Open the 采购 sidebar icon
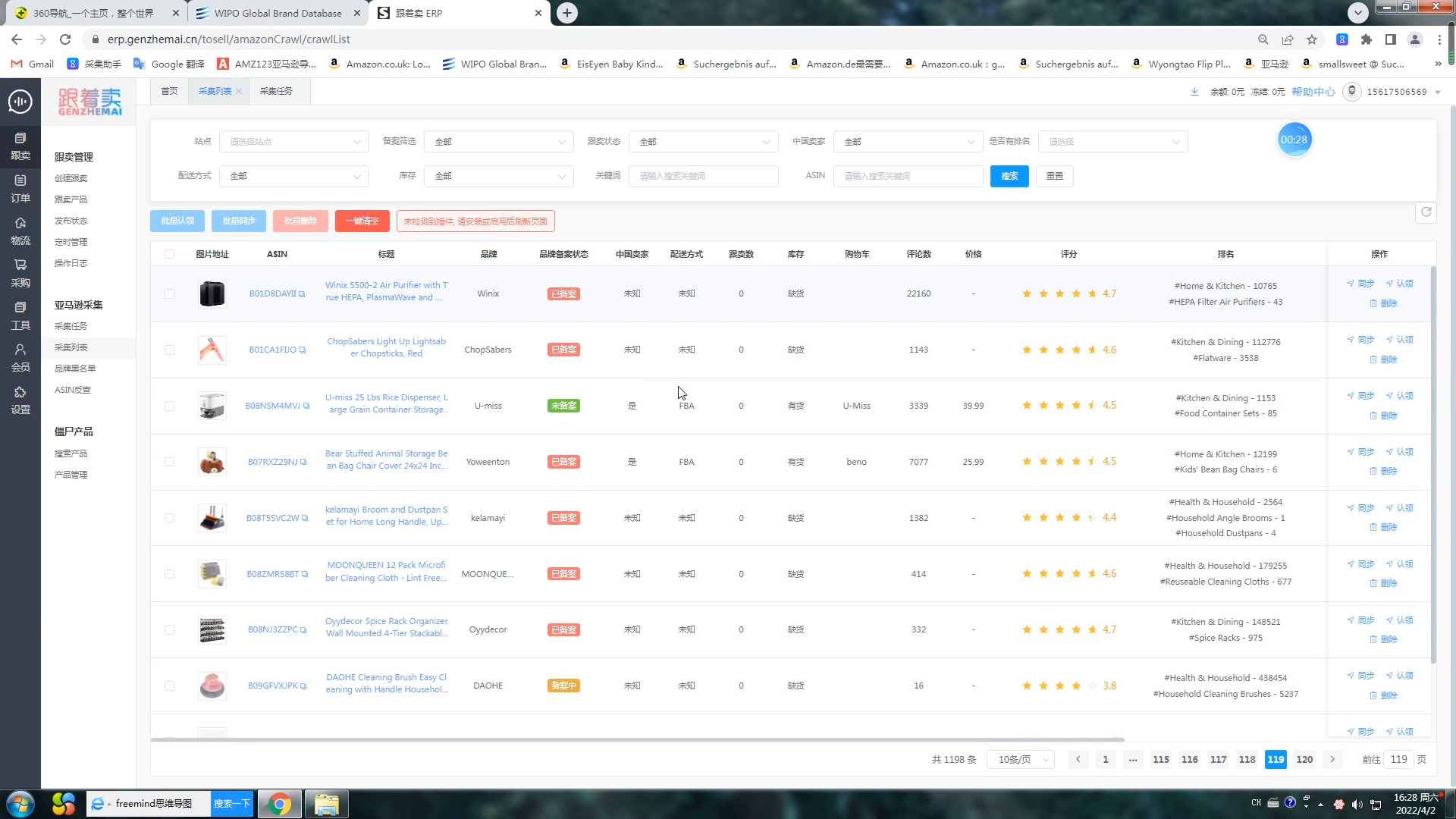Viewport: 1456px width, 819px height. pyautogui.click(x=20, y=273)
